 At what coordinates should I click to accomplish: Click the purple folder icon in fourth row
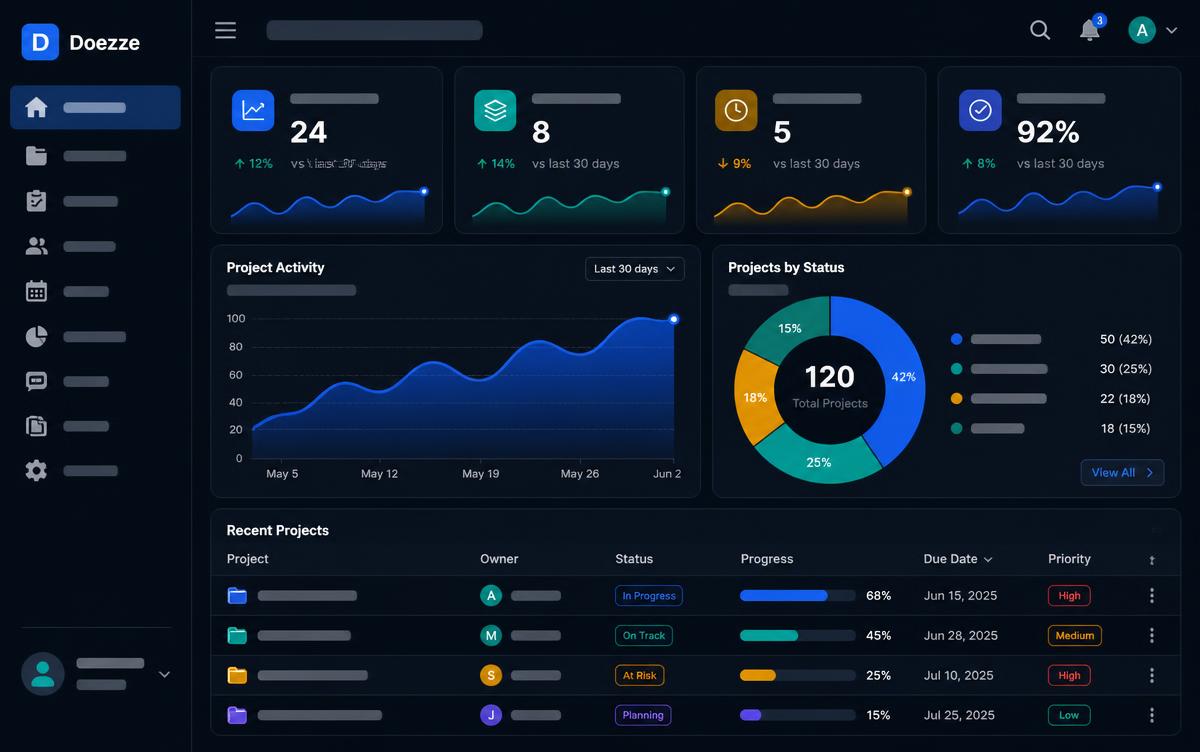click(237, 715)
